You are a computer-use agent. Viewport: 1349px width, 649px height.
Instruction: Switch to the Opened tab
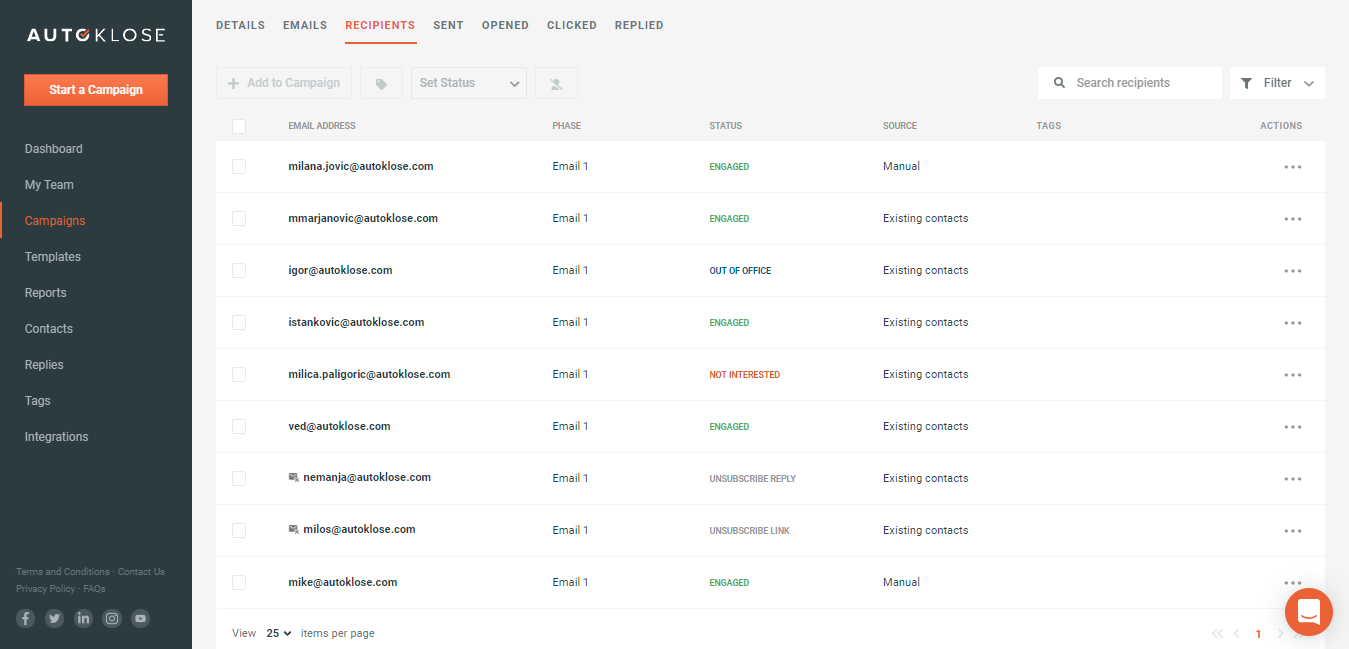pos(505,25)
